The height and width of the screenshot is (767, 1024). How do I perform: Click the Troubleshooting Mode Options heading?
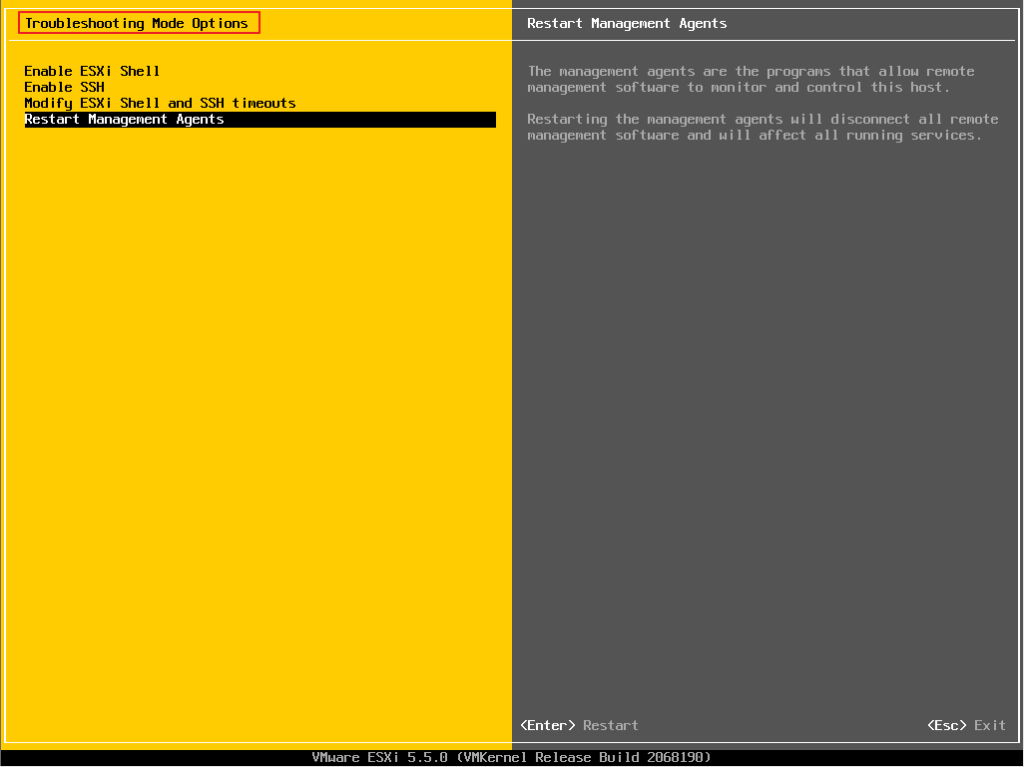[136, 24]
